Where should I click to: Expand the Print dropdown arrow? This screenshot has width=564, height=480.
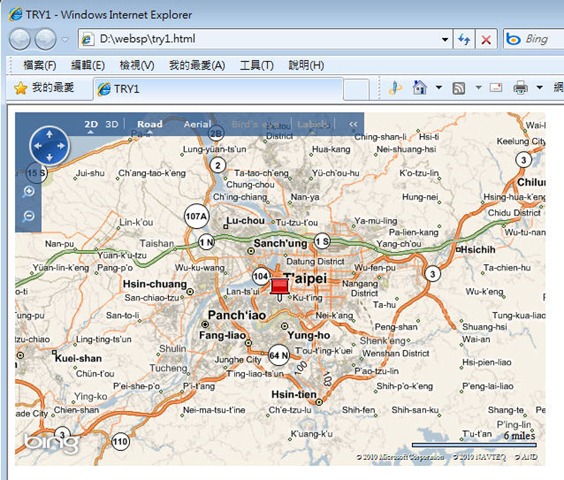coord(540,87)
